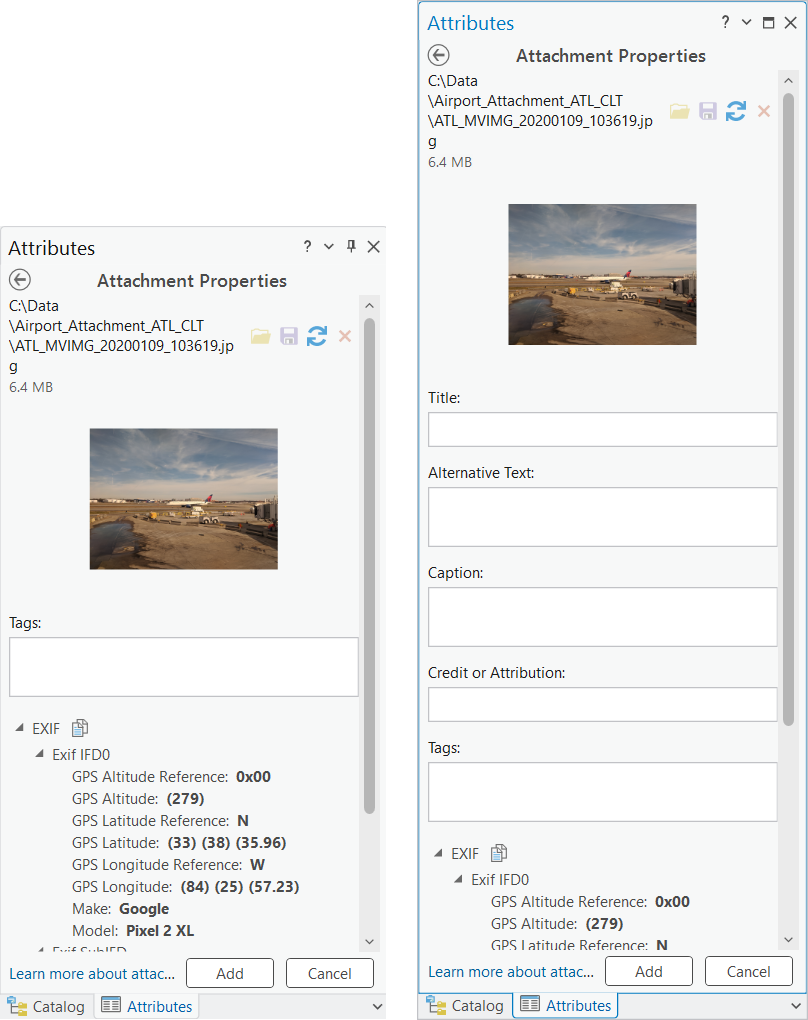Save attachment icon in the left pane
808x1020 pixels.
(x=289, y=336)
